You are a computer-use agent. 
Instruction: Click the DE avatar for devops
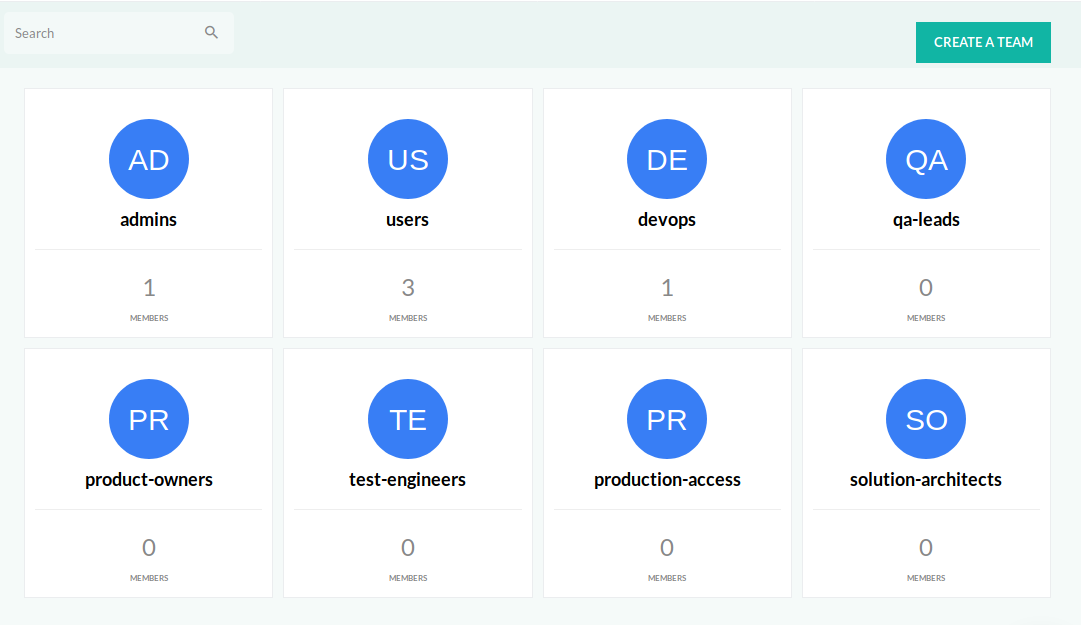667,160
